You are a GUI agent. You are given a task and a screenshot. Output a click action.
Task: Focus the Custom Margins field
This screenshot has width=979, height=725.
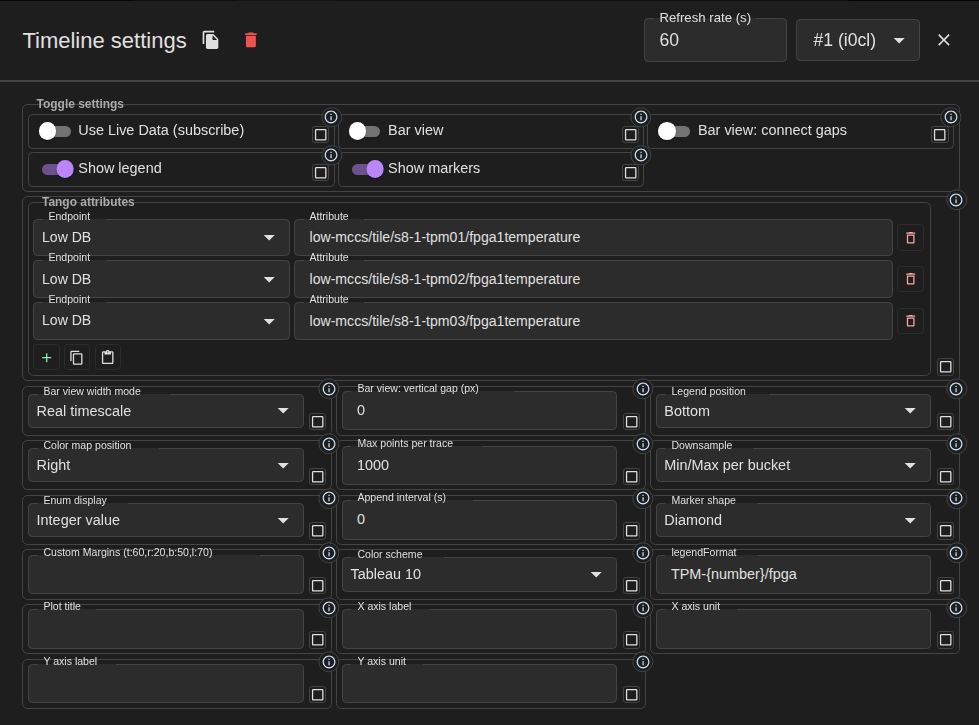(165, 574)
